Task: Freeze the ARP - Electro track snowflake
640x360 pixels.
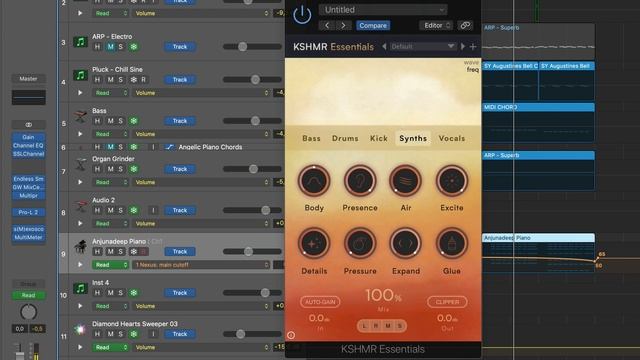Action: tap(133, 47)
